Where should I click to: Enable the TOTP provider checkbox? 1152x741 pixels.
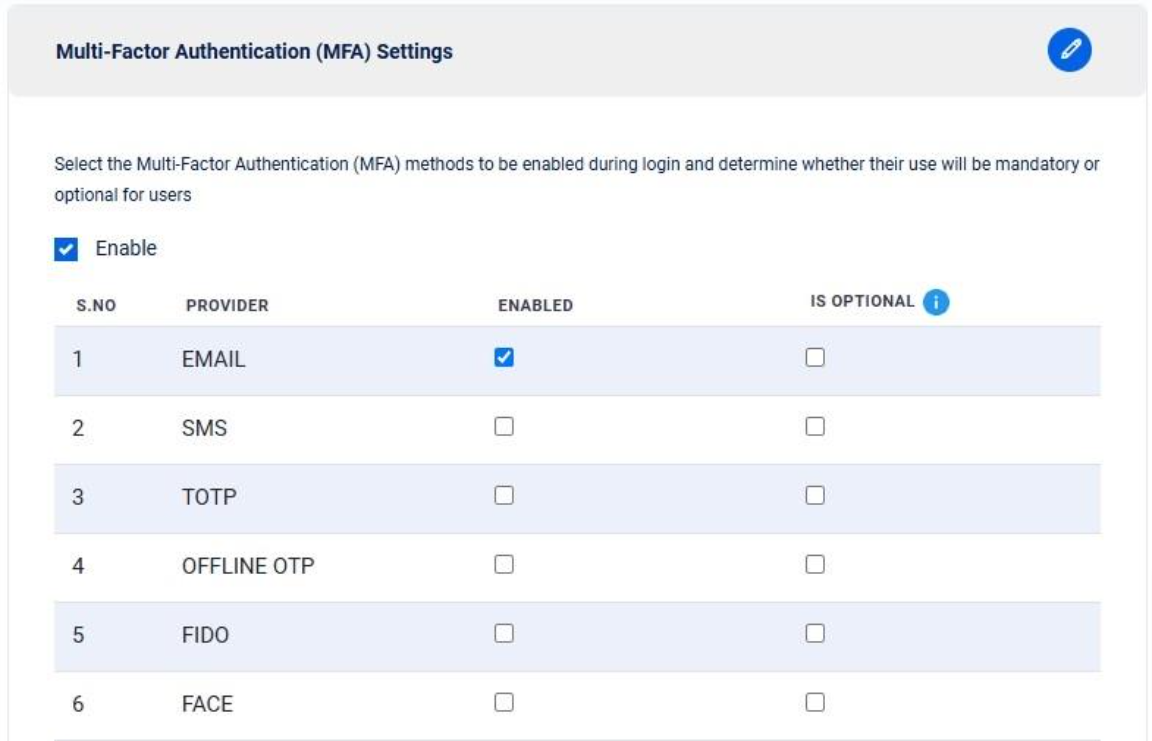(x=504, y=496)
